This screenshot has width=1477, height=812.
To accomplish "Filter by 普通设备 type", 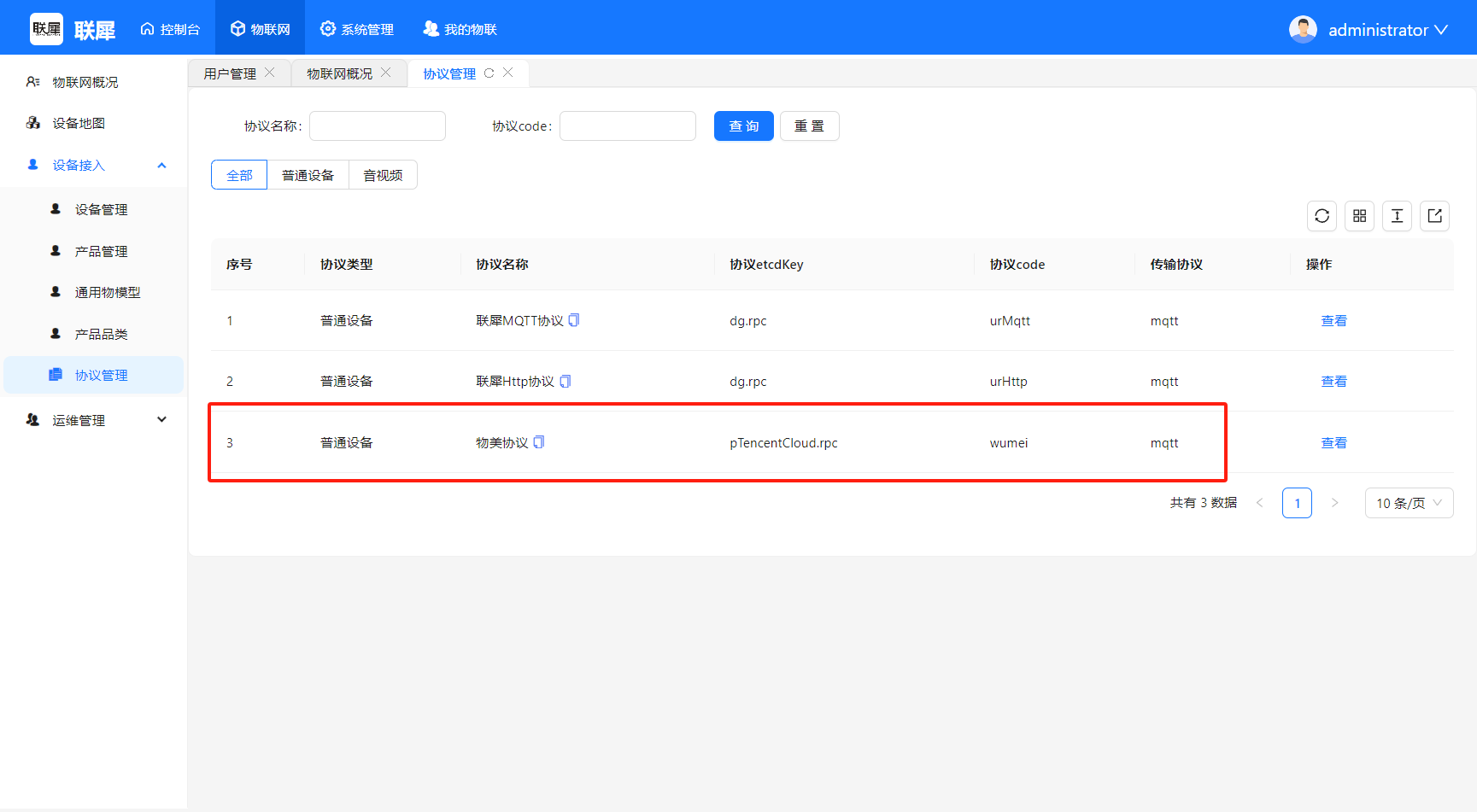I will [308, 175].
